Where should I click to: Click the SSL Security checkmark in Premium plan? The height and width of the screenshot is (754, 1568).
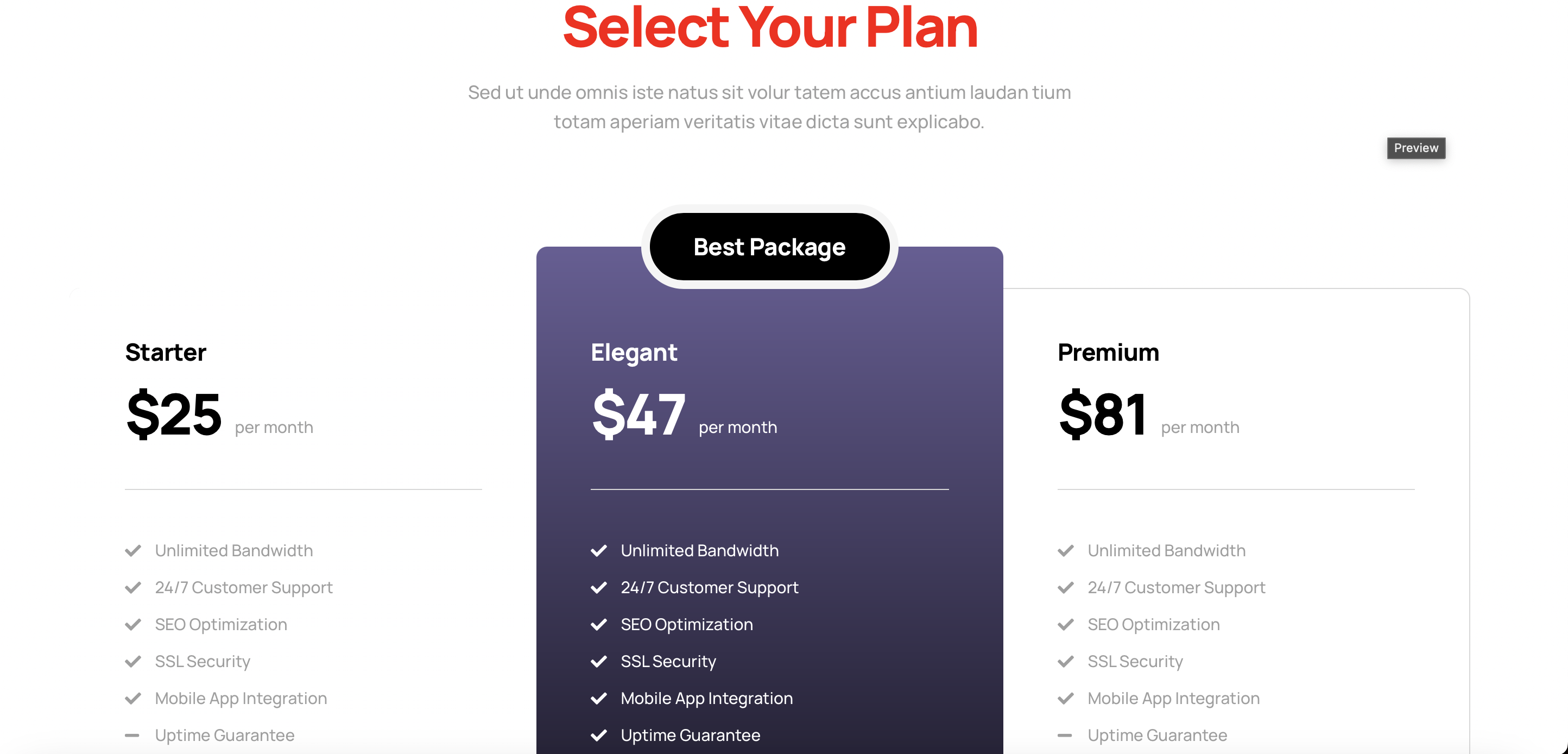coord(1065,662)
